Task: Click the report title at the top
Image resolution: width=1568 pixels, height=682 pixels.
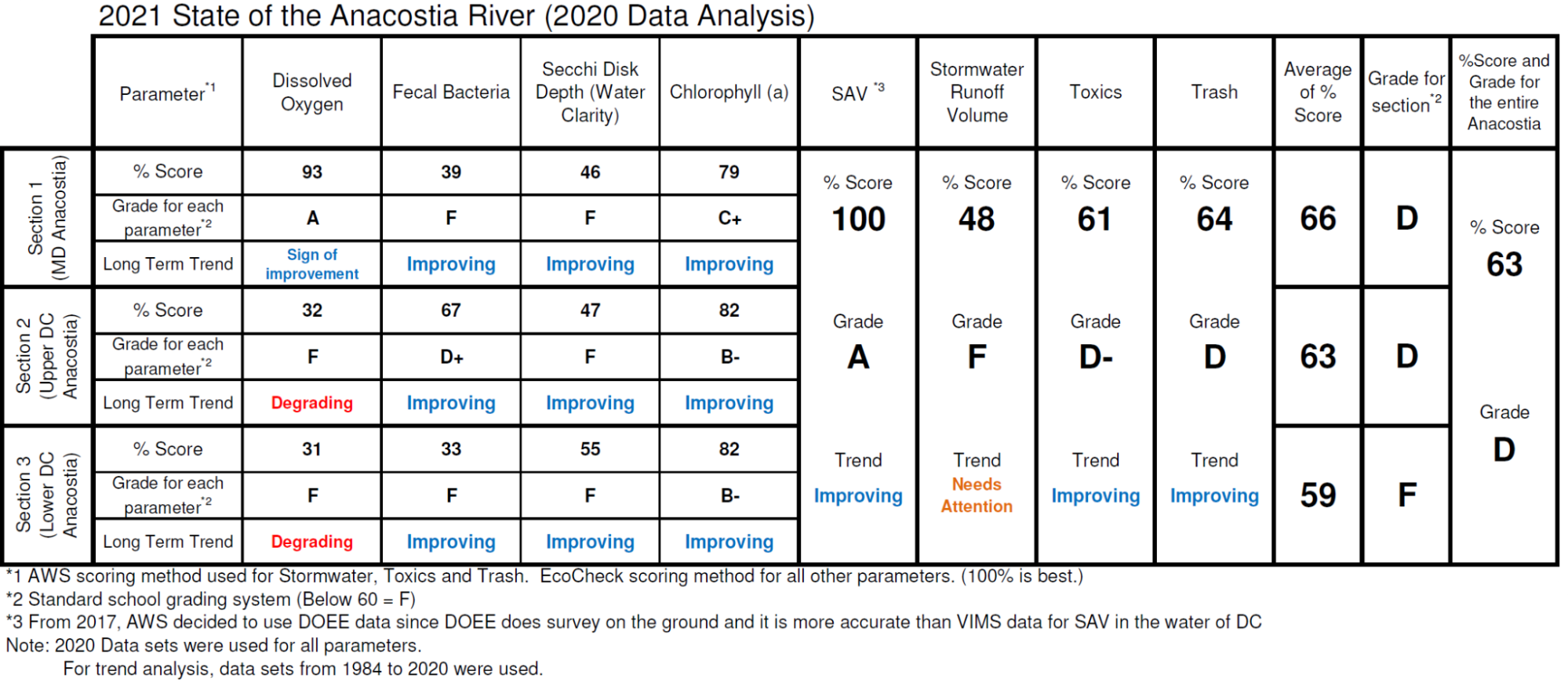Action: pos(456,16)
